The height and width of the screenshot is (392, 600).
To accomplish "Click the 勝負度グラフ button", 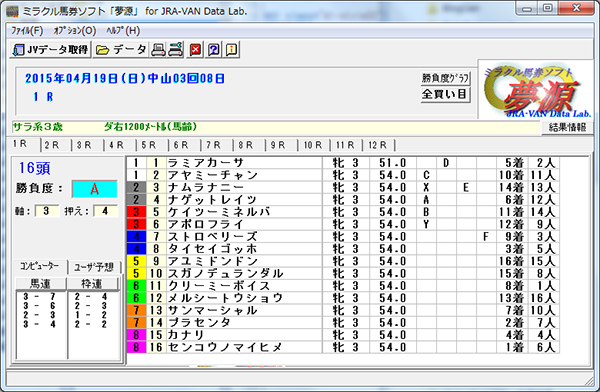I will click(x=445, y=78).
